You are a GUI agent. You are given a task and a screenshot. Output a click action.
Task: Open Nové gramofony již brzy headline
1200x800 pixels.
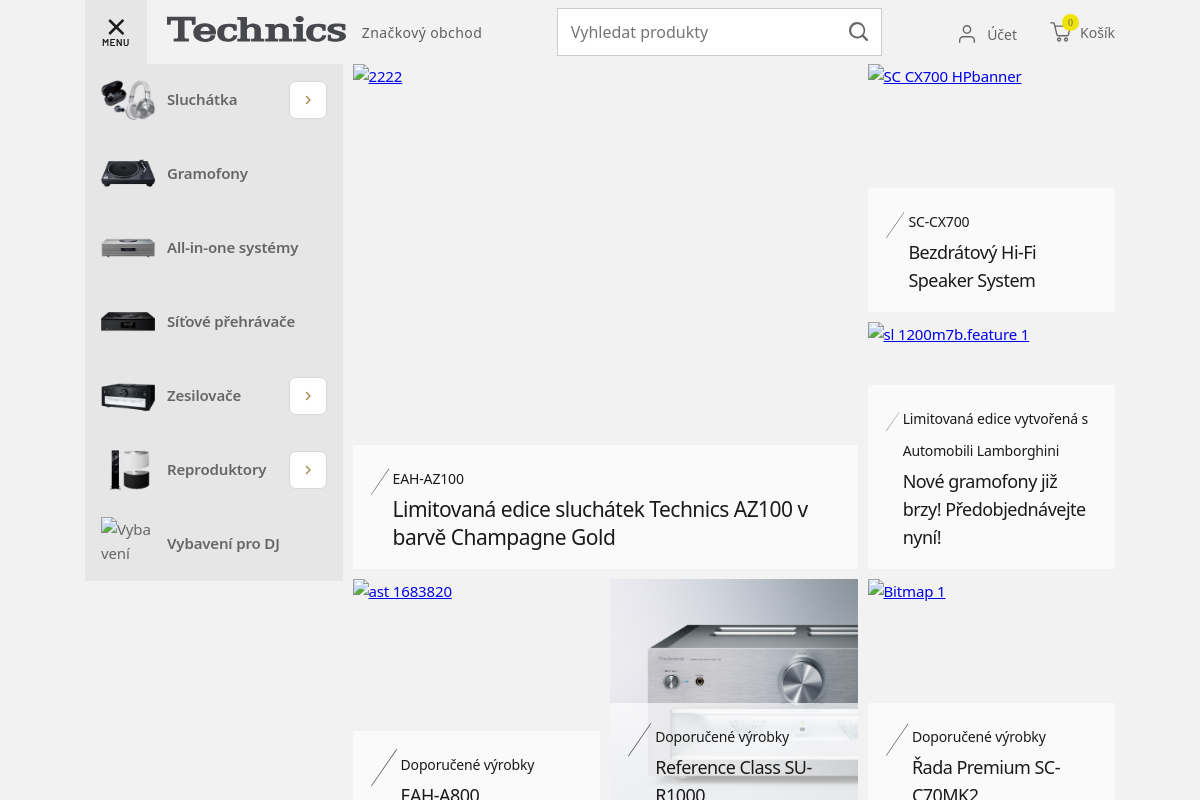[x=994, y=509]
